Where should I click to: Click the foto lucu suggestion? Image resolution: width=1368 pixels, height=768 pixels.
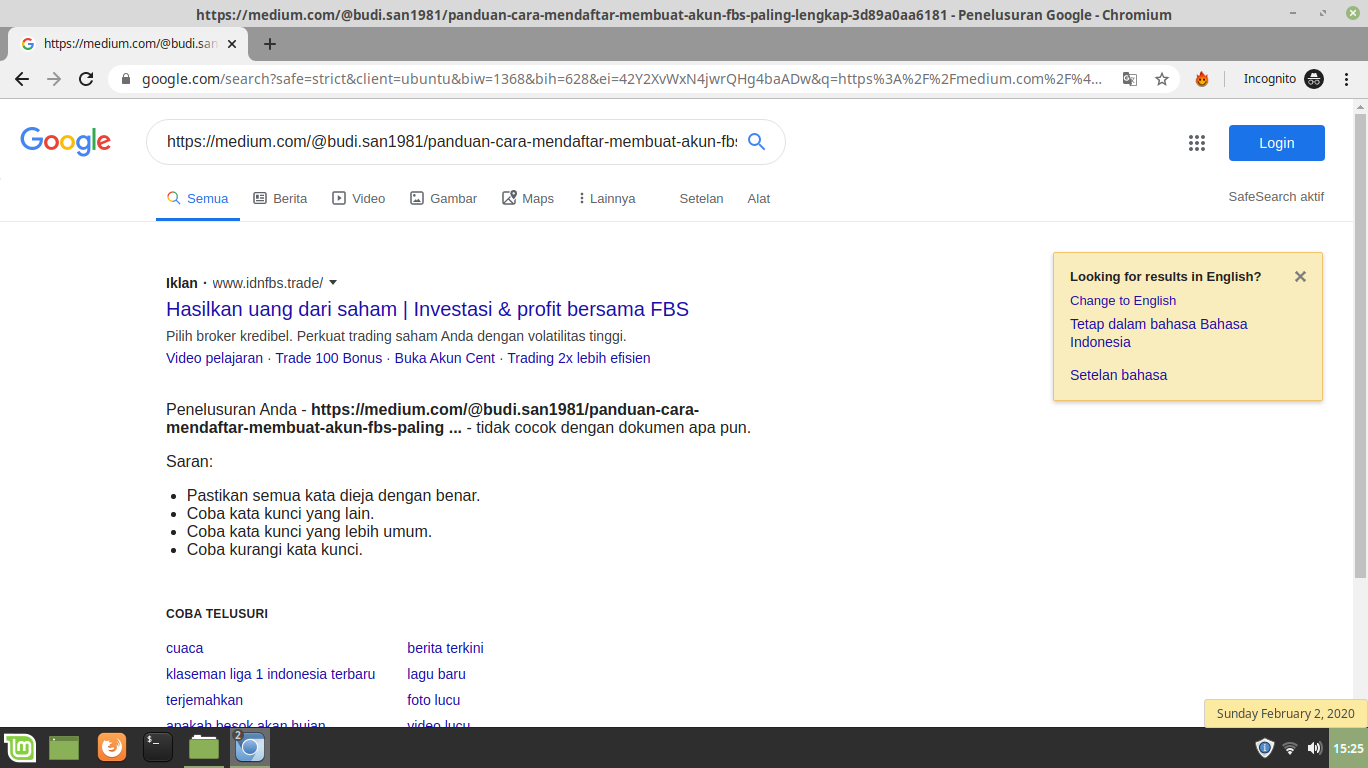pyautogui.click(x=433, y=700)
